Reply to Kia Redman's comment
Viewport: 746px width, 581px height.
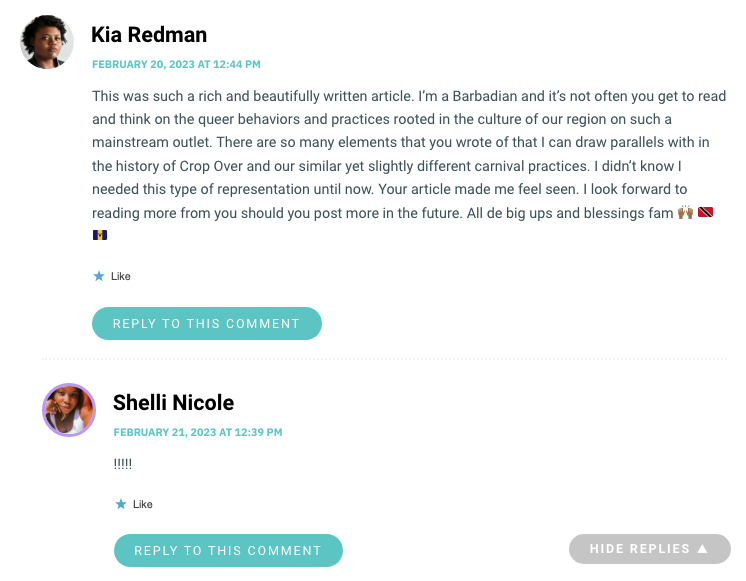(x=207, y=324)
